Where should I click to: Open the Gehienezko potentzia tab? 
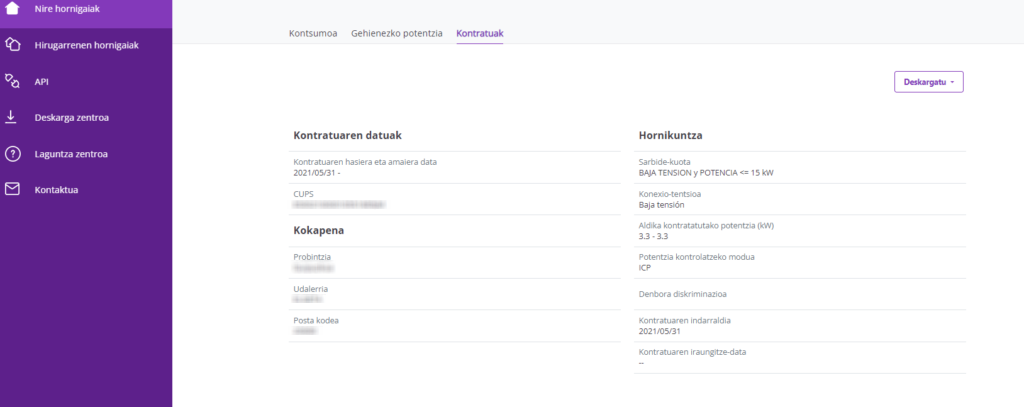(397, 33)
